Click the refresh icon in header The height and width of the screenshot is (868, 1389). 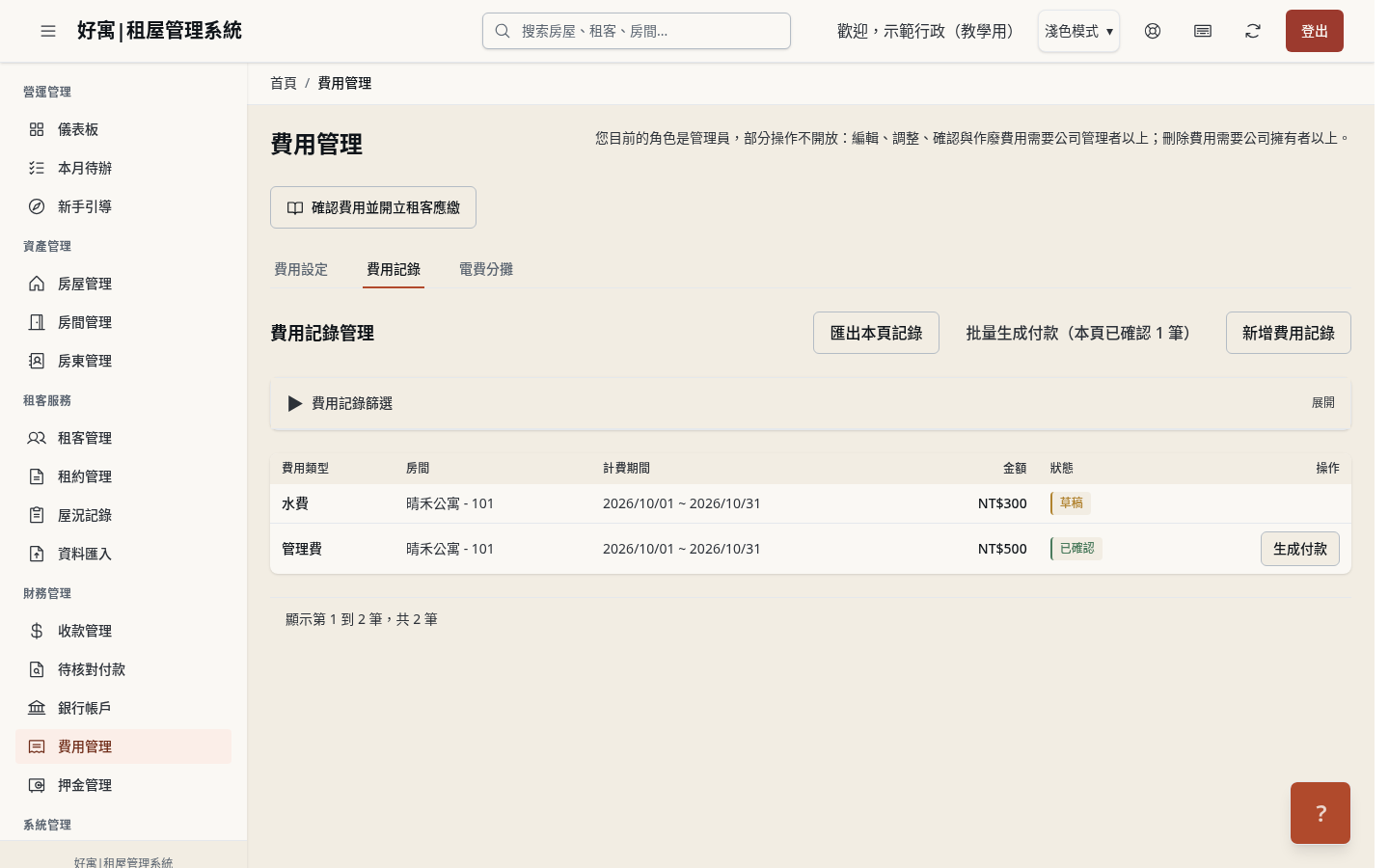[x=1253, y=31]
